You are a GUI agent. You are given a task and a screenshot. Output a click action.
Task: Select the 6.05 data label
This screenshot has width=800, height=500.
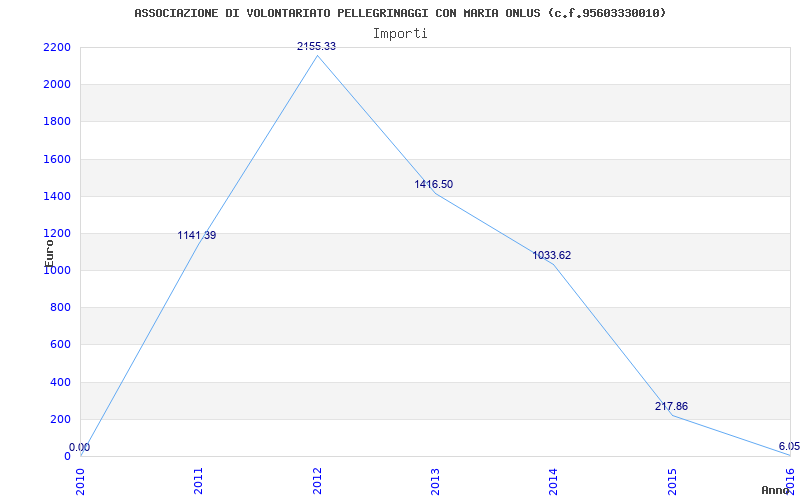tap(789, 446)
